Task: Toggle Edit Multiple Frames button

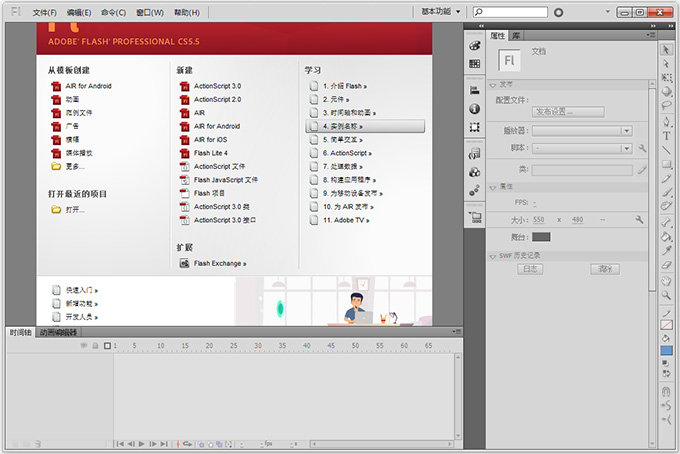Action: 219,444
